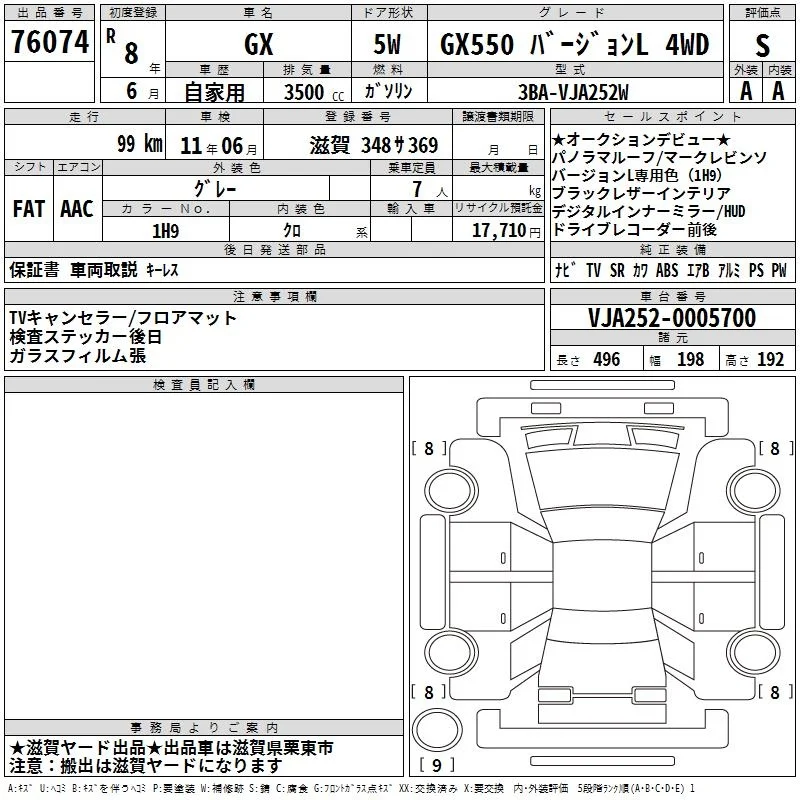Click the note "TVキャンセラー/フロアマット"

click(123, 318)
